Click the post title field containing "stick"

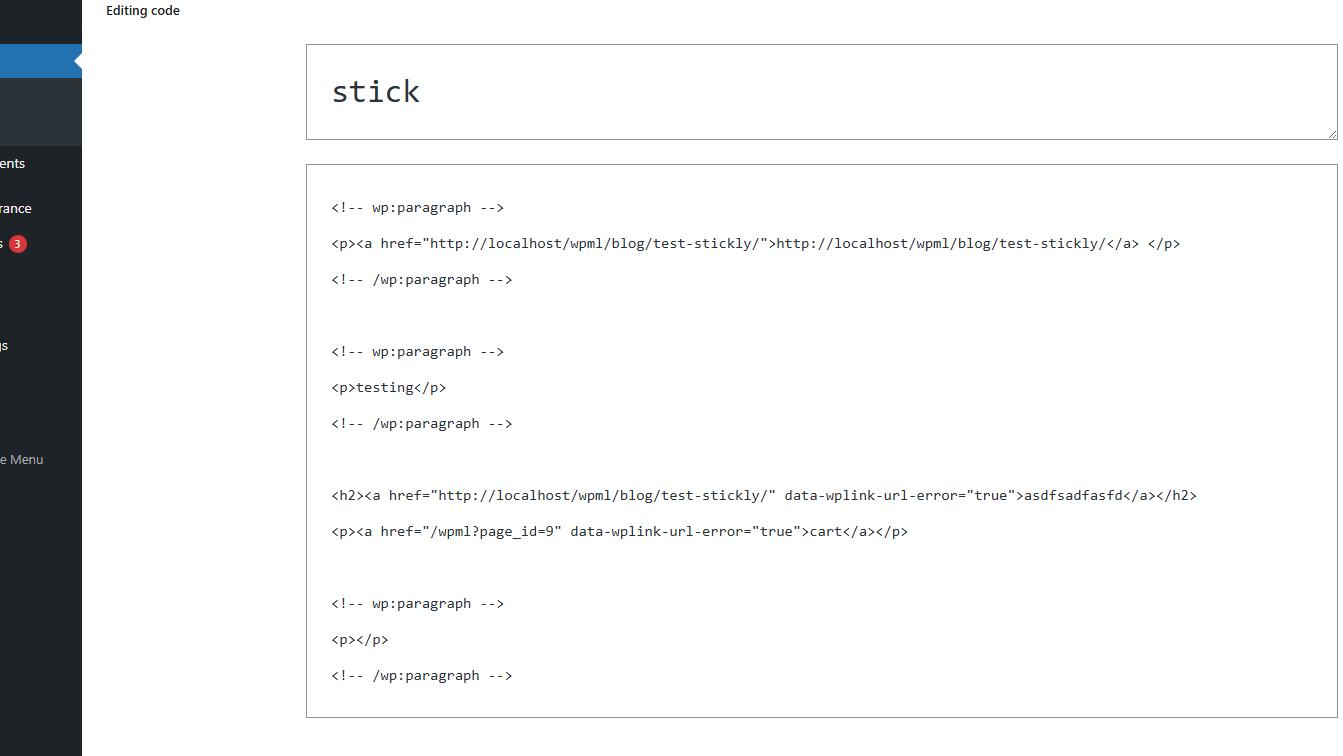coord(821,92)
